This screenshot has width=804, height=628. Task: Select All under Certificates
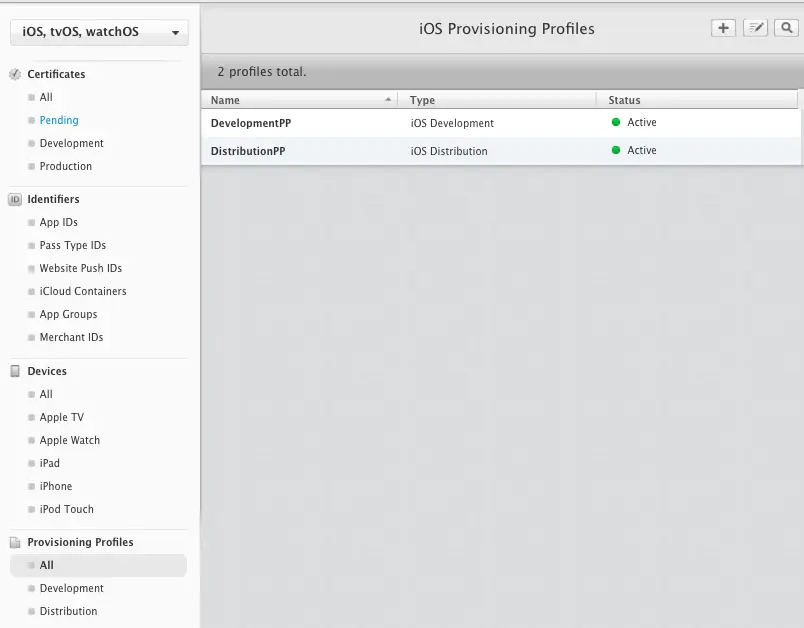[46, 97]
